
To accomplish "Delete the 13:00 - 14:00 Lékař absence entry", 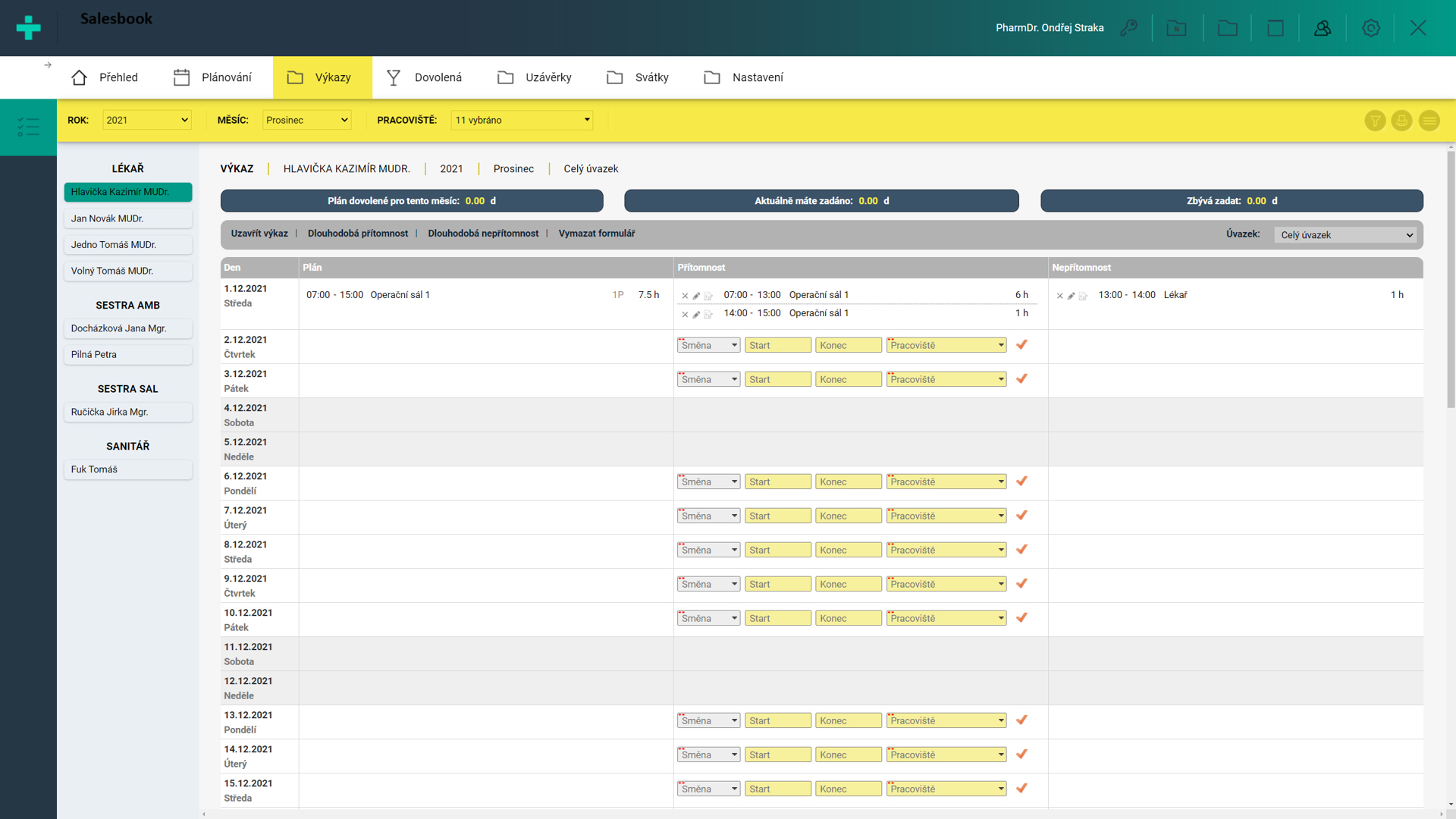I will [1059, 296].
